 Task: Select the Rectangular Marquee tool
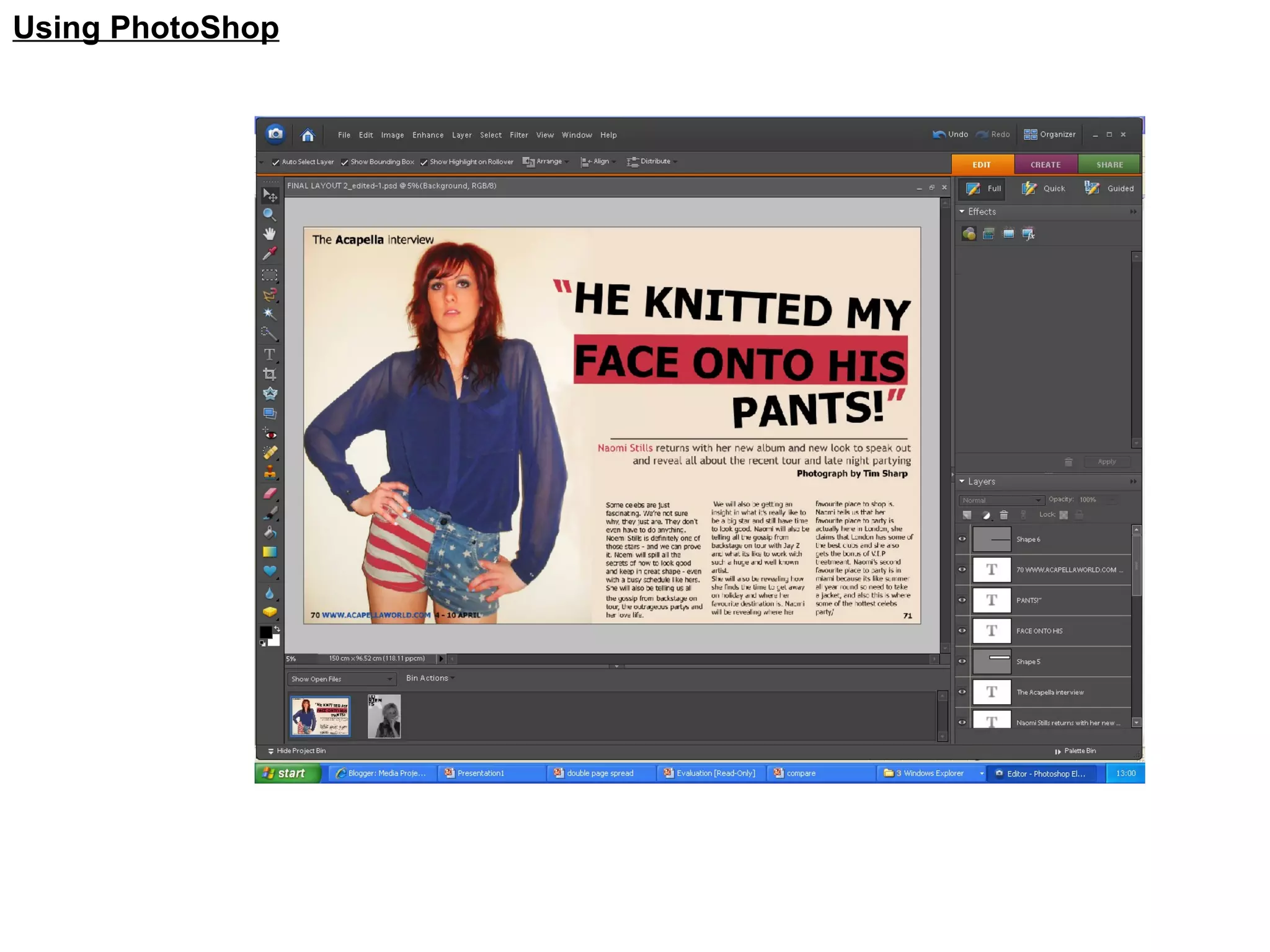(x=269, y=275)
